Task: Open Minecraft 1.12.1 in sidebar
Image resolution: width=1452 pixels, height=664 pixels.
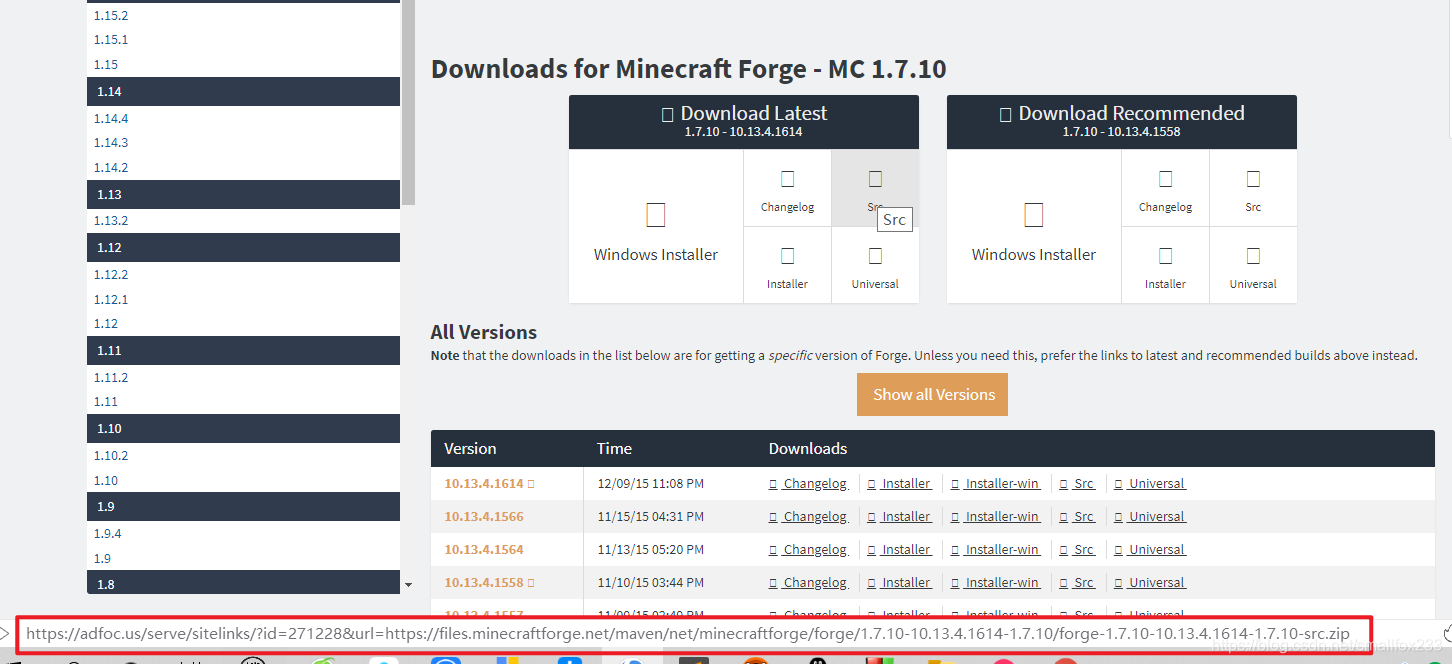Action: [111, 300]
